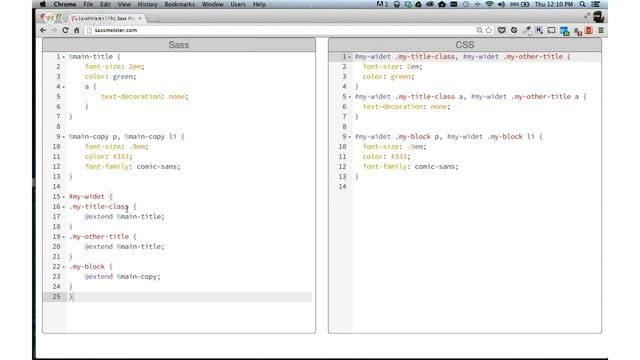Click the CSS panel header

click(464, 44)
